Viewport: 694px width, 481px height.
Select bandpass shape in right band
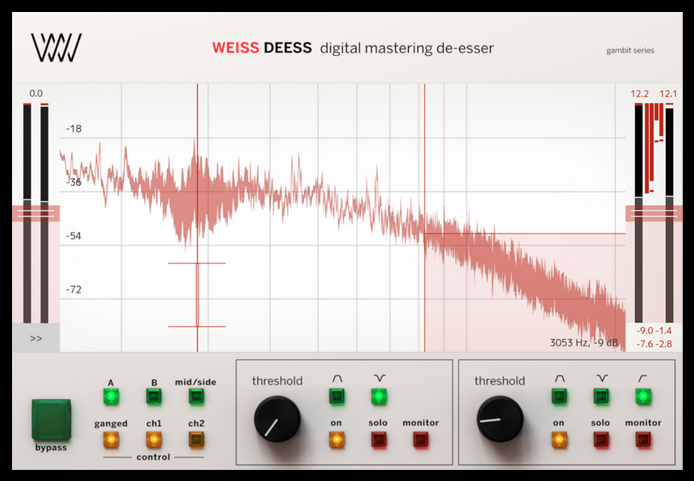click(x=558, y=397)
